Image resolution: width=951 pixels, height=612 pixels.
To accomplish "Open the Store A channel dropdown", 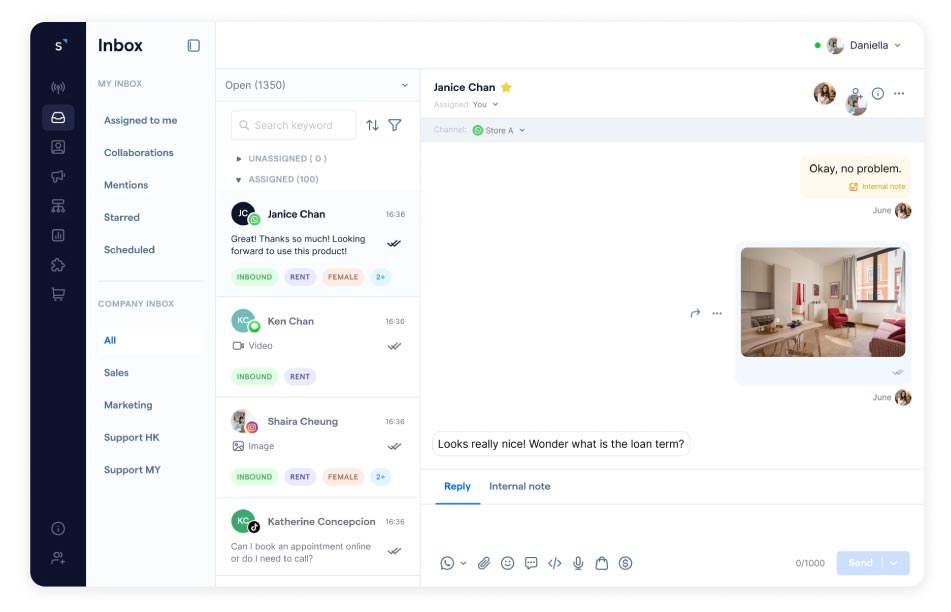I will (499, 131).
